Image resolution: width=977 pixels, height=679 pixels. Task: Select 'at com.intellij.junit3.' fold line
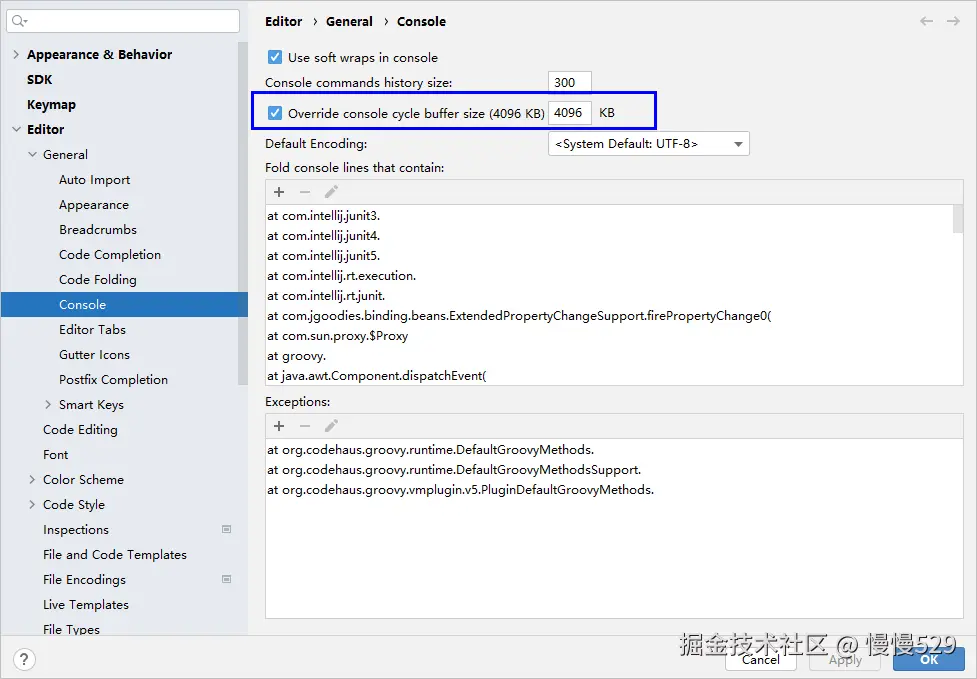click(323, 216)
